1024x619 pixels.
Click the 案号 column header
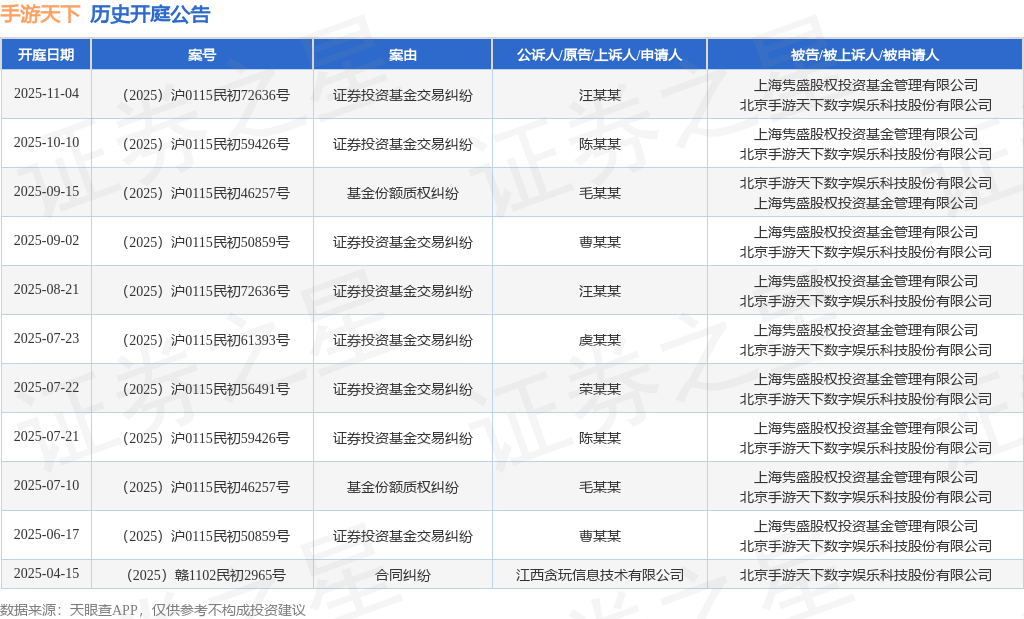pos(202,55)
